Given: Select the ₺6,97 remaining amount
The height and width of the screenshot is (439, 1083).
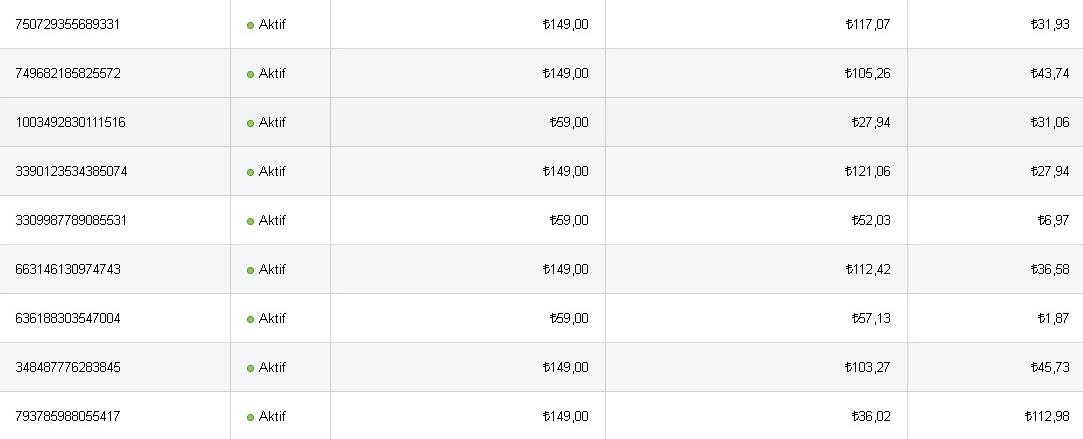Looking at the screenshot, I should coord(1053,220).
